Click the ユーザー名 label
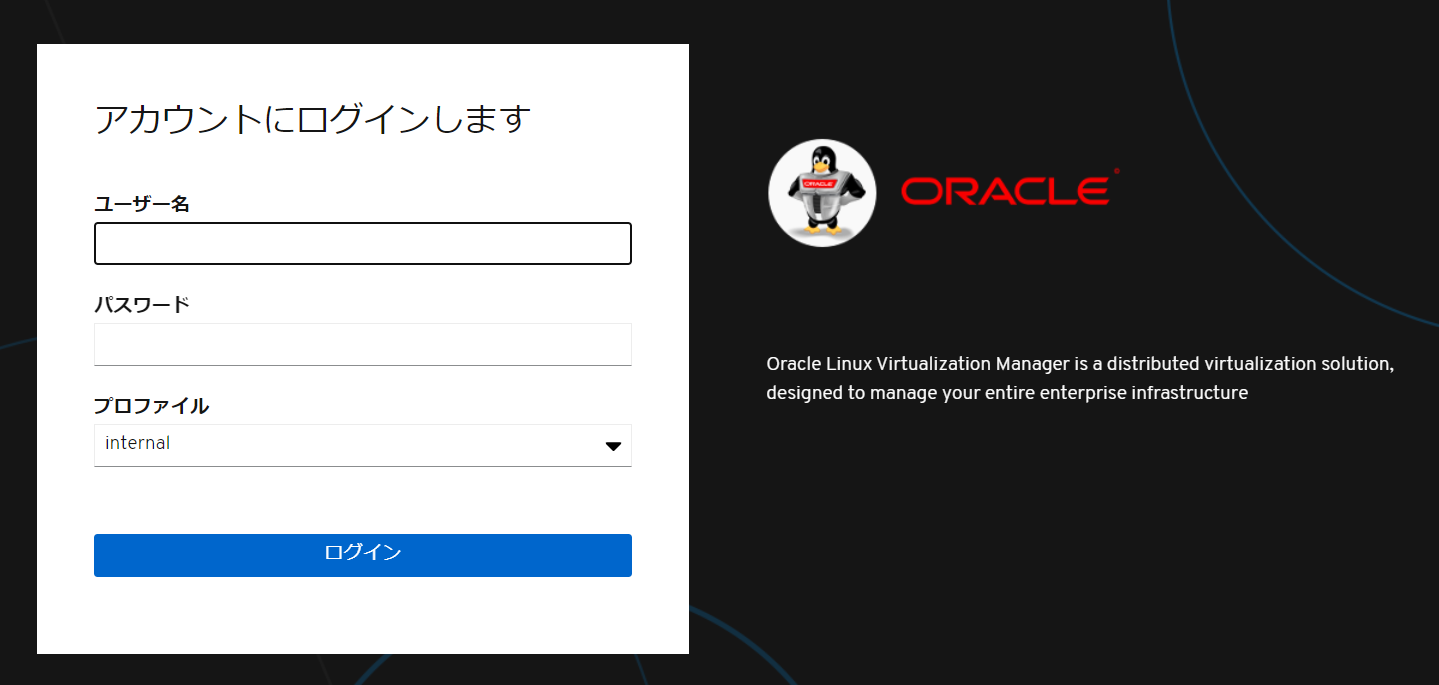The image size is (1439, 685). coord(142,204)
